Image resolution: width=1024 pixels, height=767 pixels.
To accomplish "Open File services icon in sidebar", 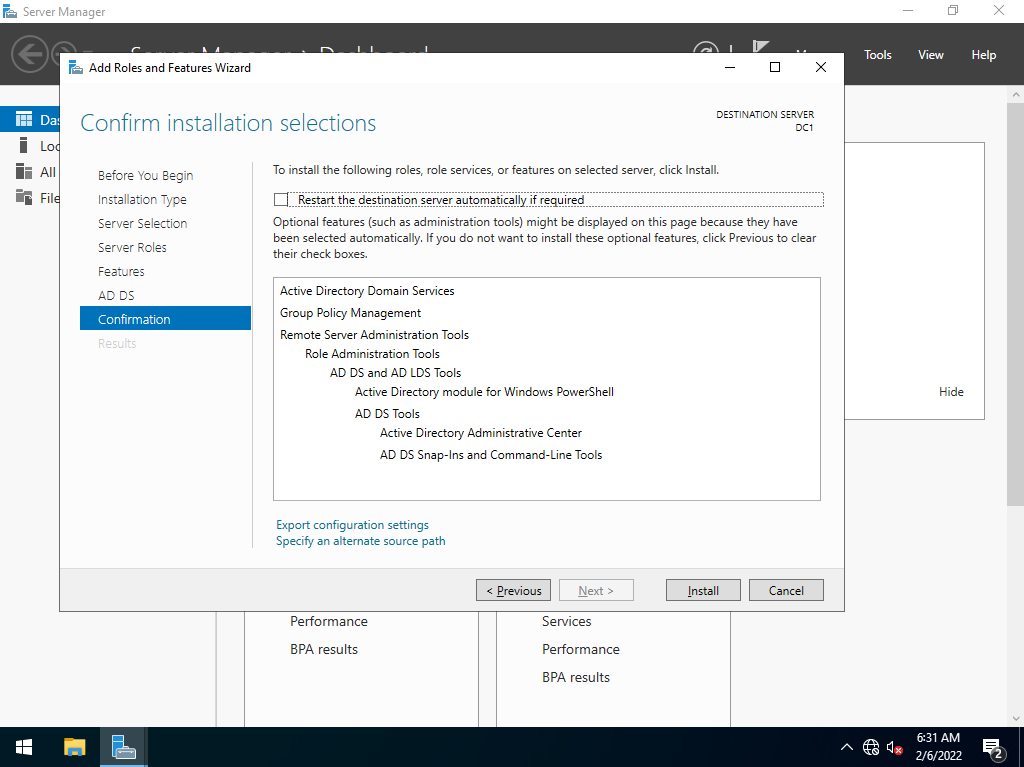I will click(24, 197).
